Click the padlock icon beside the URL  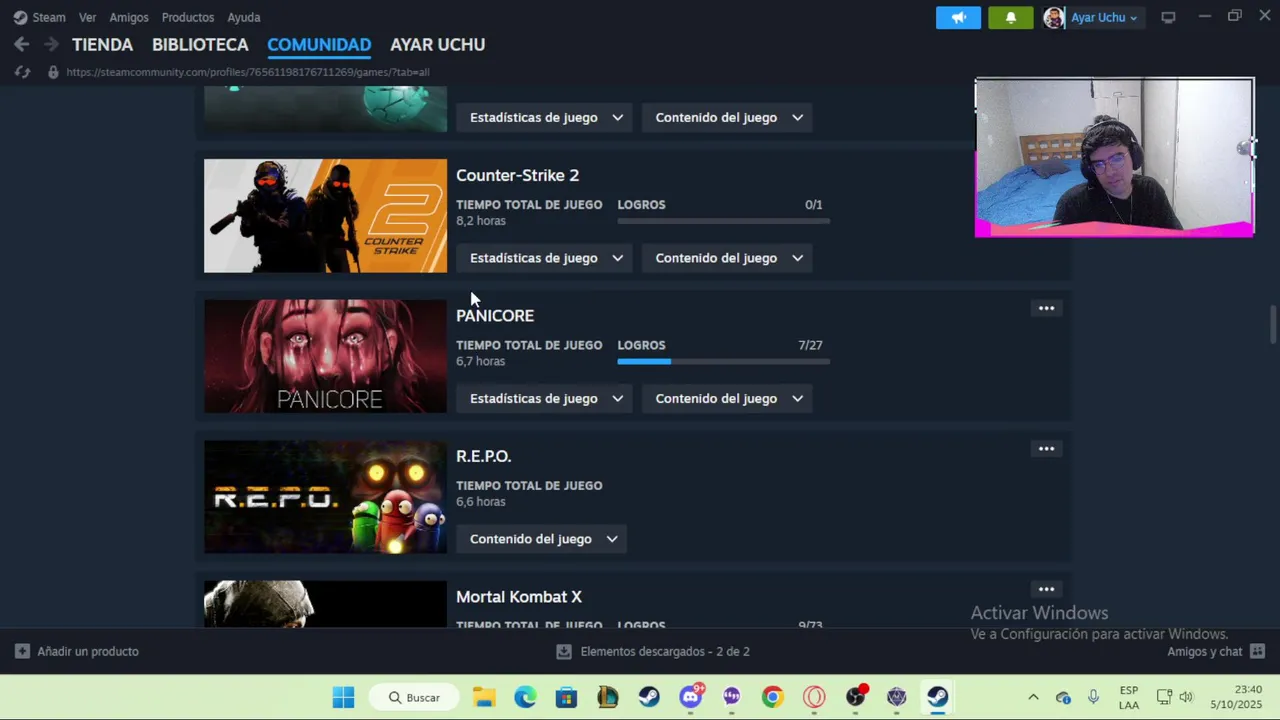click(x=53, y=72)
